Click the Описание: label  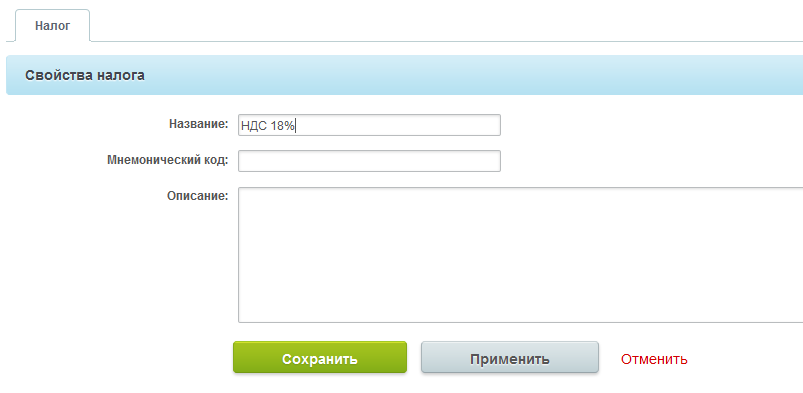[197, 196]
